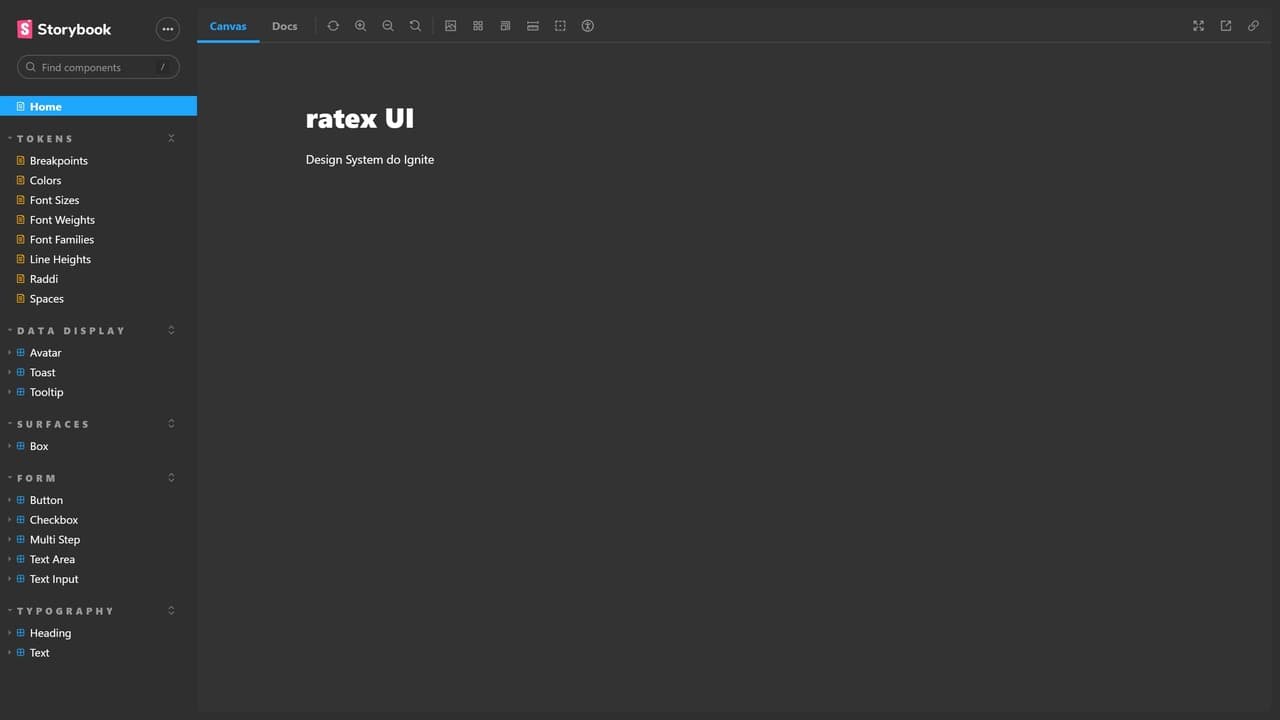Open canvas in a new tab
The image size is (1280, 720).
[1226, 26]
